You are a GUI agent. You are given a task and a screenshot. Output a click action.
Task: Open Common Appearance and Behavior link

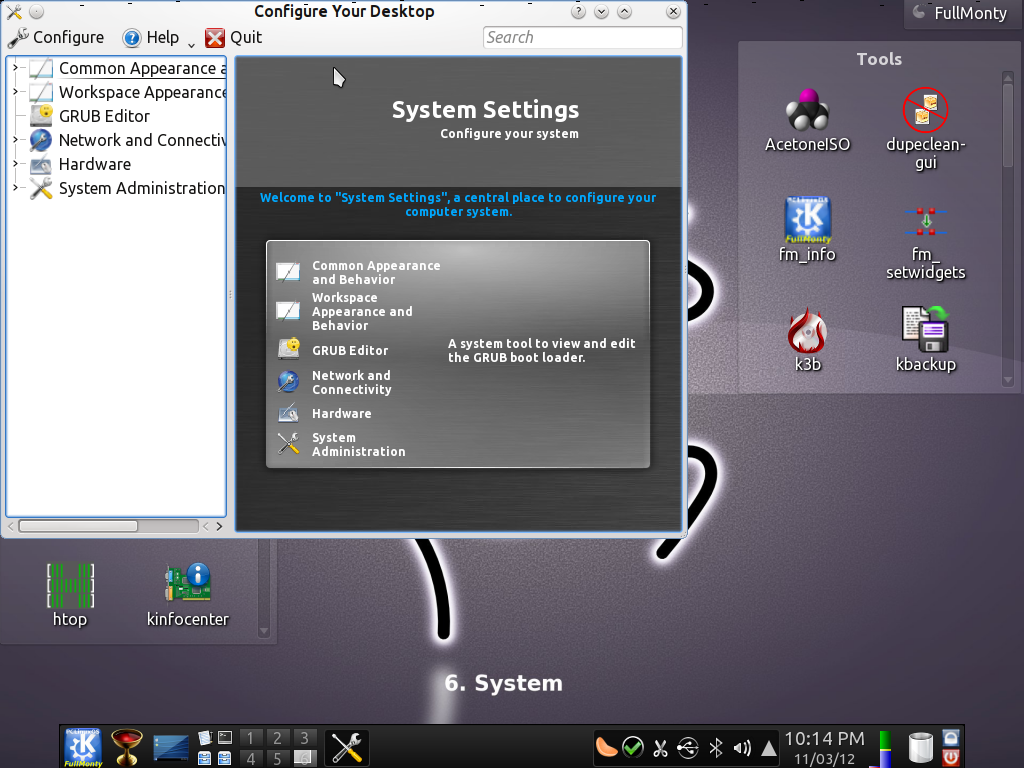pos(376,272)
